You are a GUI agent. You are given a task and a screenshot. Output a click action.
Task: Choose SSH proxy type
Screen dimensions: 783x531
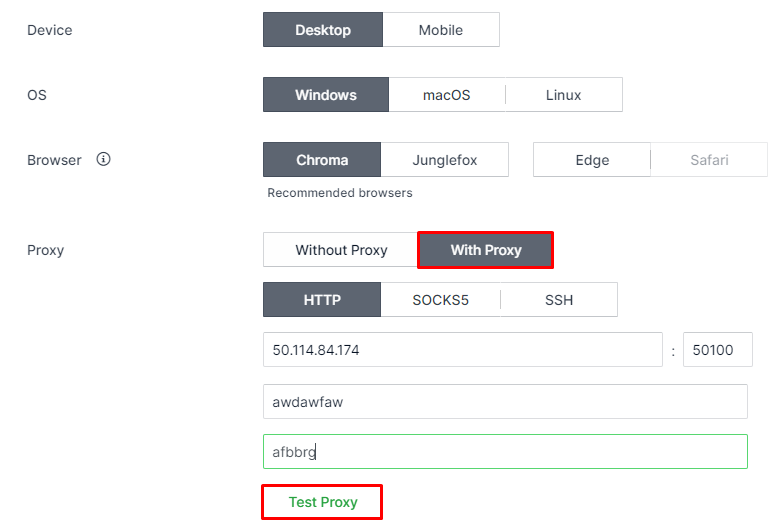559,300
